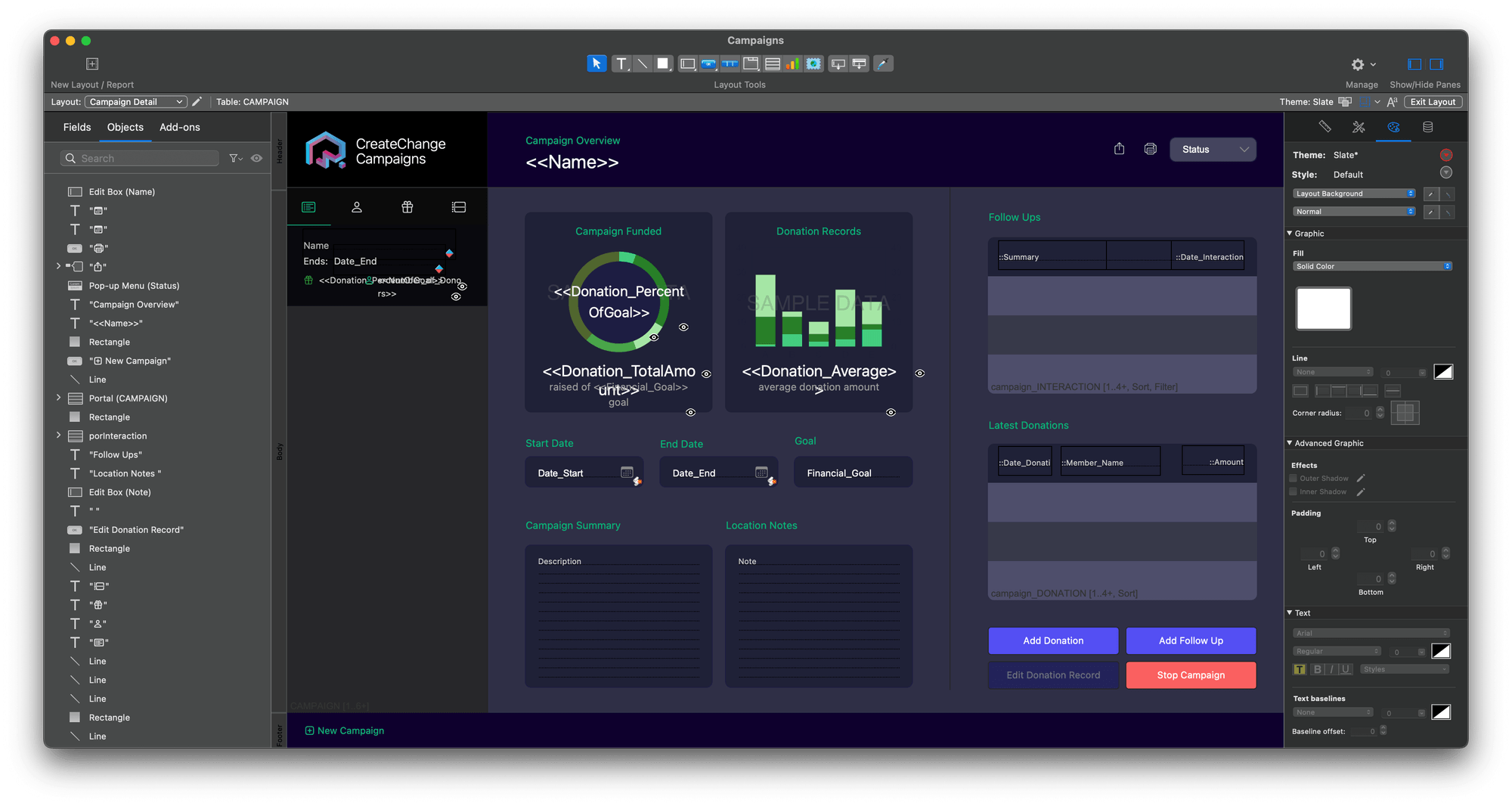Open the Position inspector tab
Screen dimensions: 1512x806
coord(1324,128)
